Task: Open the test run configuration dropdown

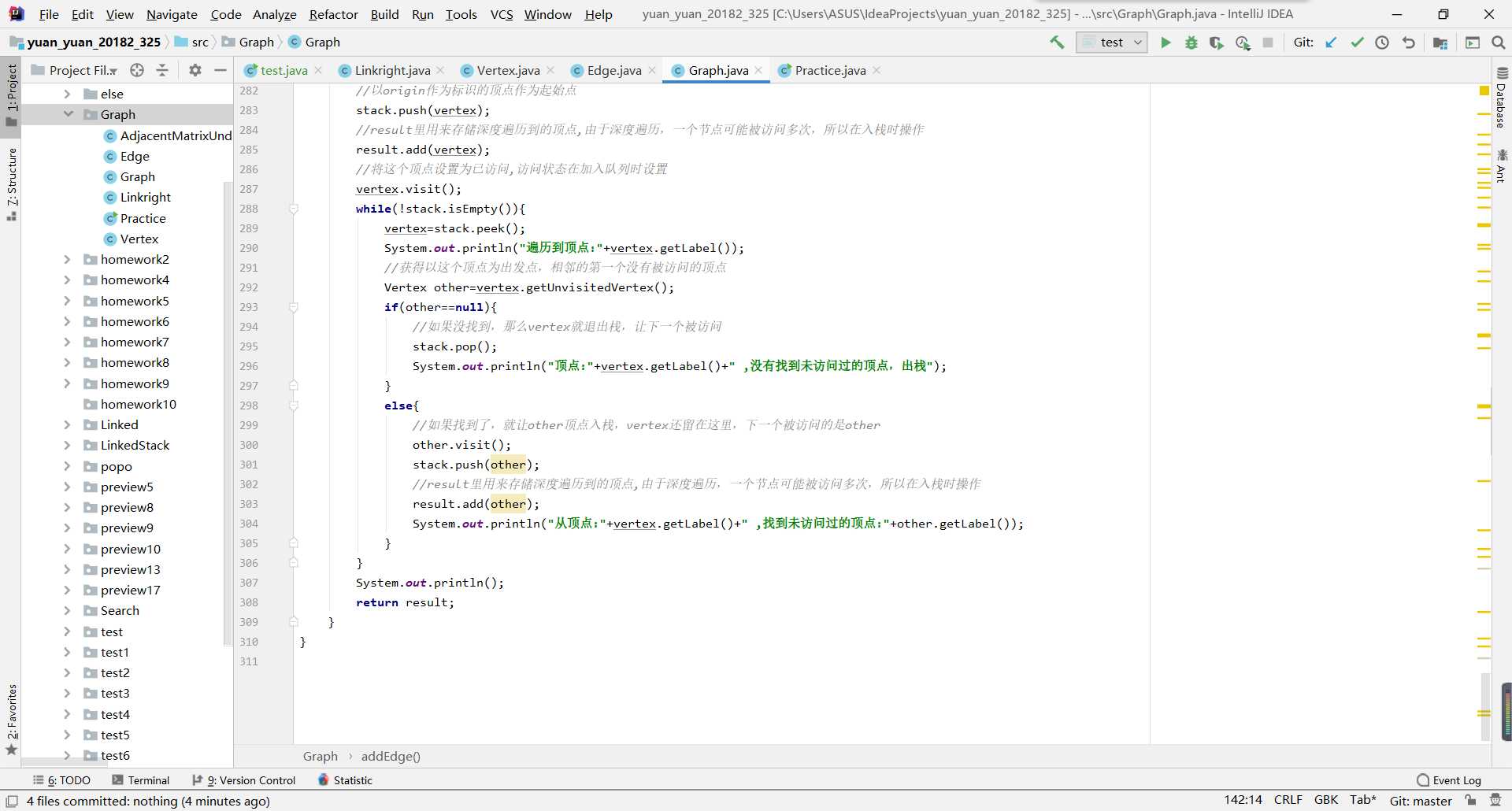Action: [1112, 43]
